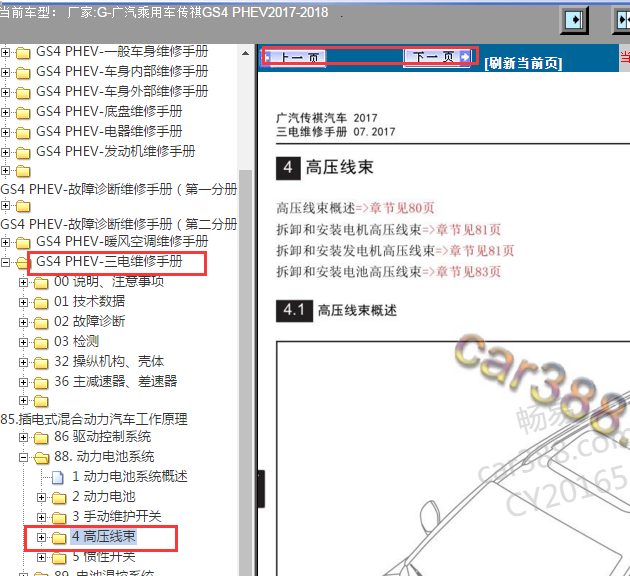Expand the GS4 PHEV-车身外部维修手册 node

pos(5,92)
